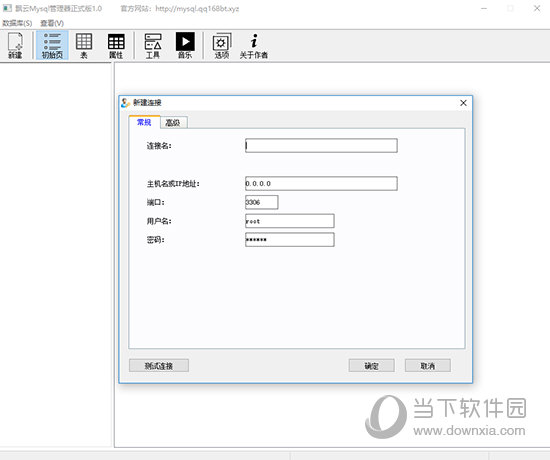Image resolution: width=550 pixels, height=460 pixels.
Task: Click the 新建连接 dialog title icon
Action: tap(125, 103)
